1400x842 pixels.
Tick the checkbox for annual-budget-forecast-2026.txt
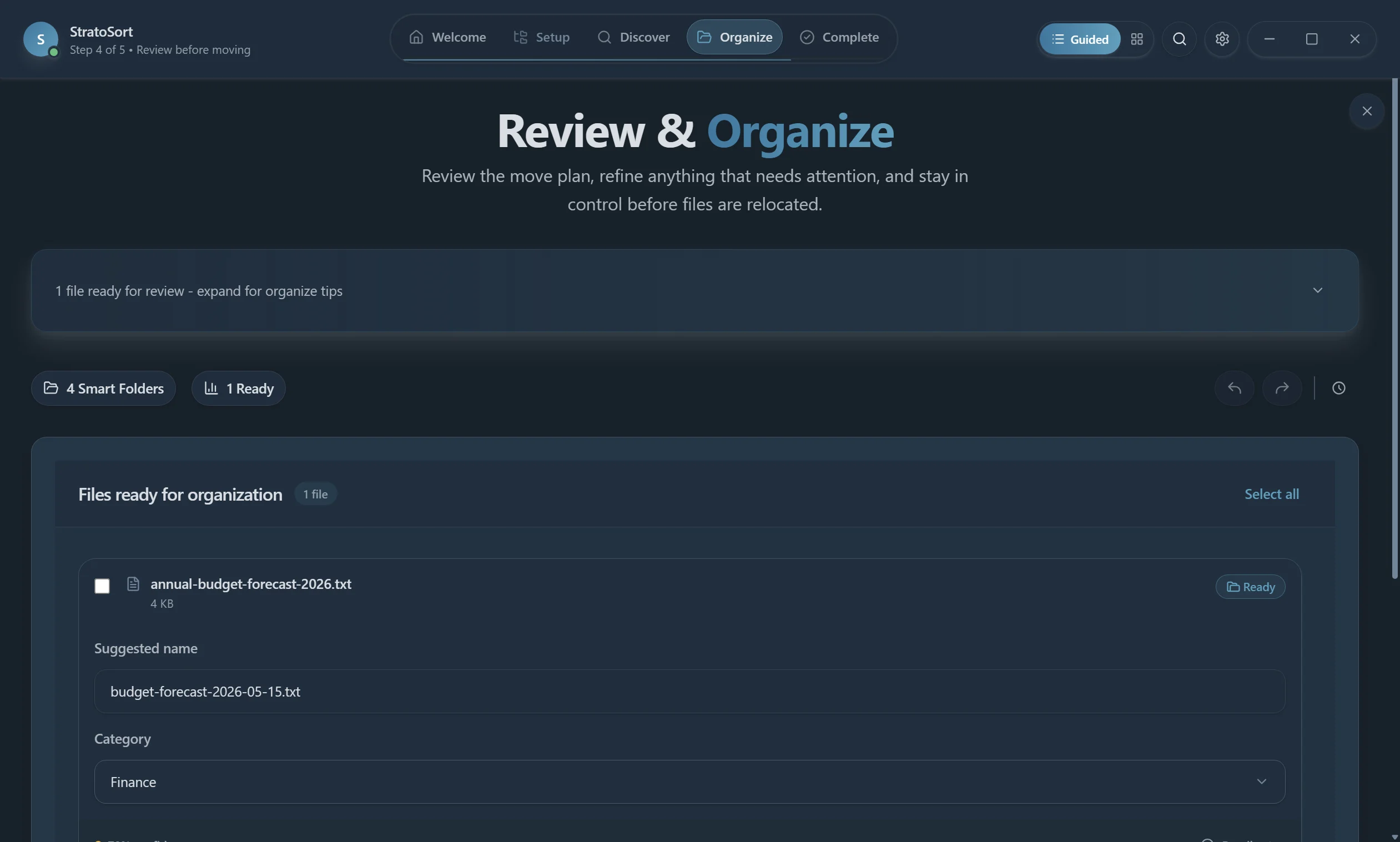point(102,586)
